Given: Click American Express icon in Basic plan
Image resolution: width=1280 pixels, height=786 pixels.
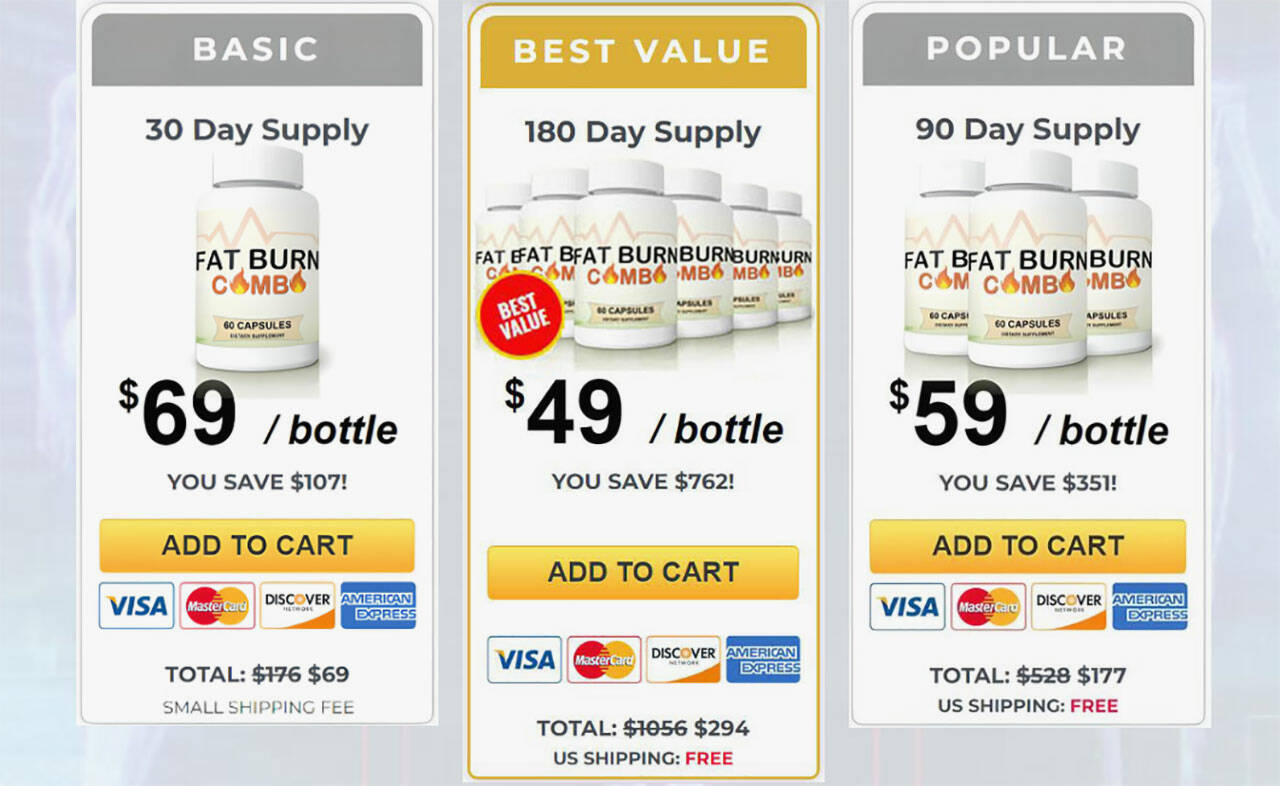Looking at the screenshot, I should (378, 606).
